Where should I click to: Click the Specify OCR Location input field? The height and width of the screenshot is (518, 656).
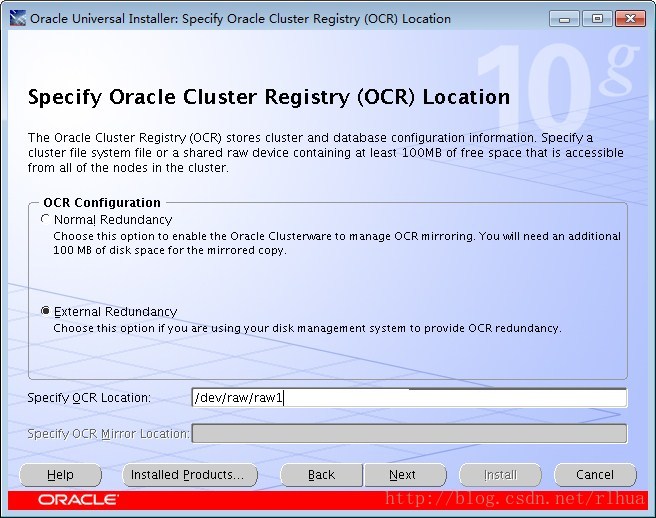409,397
